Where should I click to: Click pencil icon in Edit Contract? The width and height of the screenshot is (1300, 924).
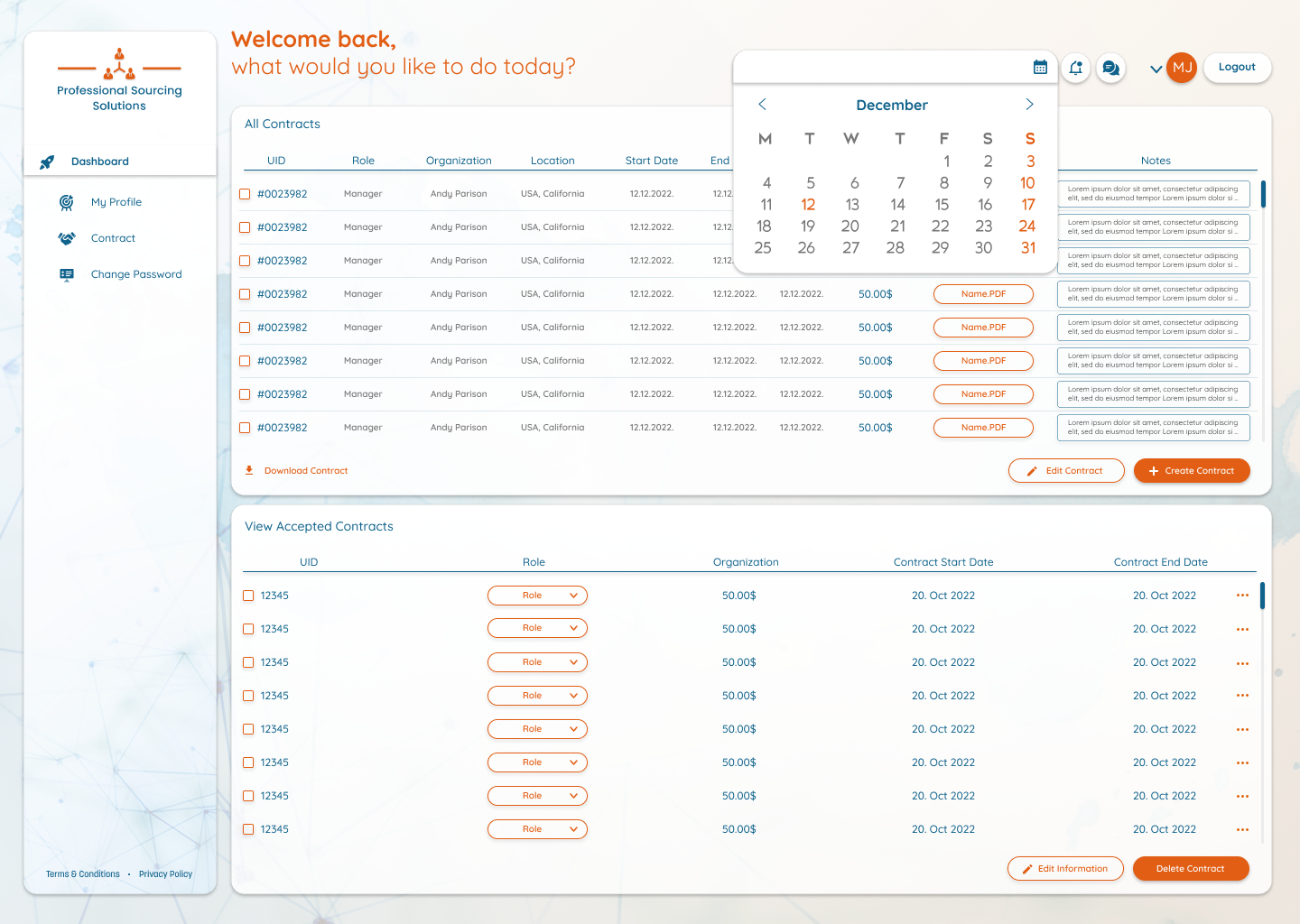pyautogui.click(x=1032, y=471)
